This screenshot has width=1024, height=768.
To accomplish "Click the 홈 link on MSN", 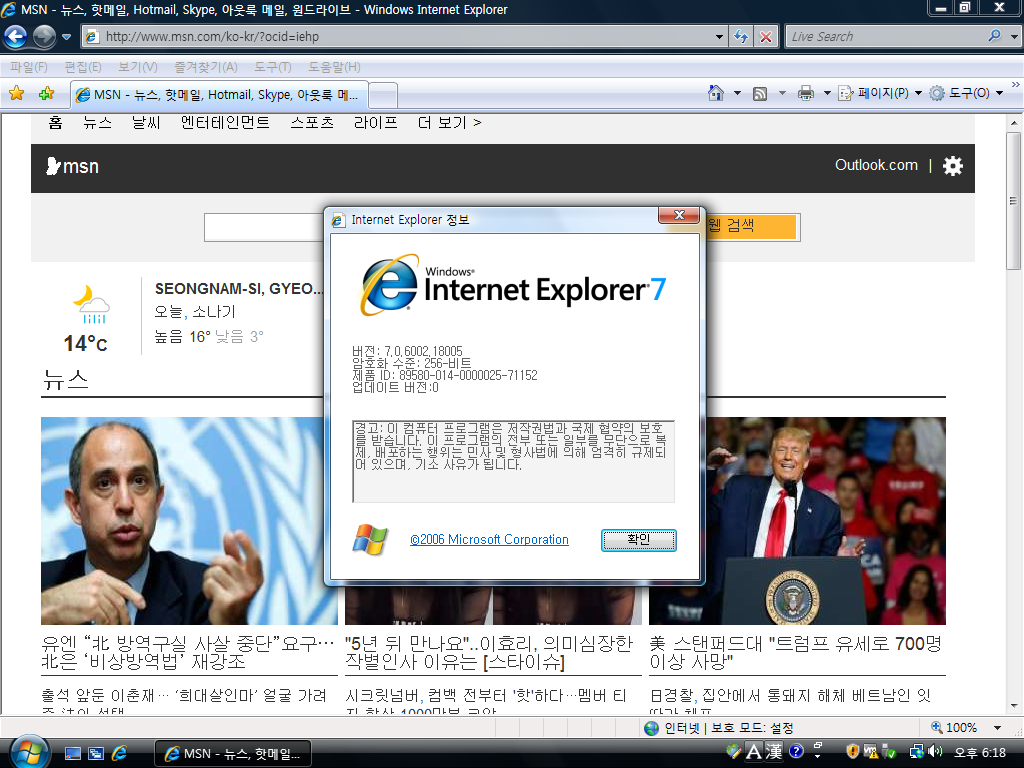I will 56,123.
